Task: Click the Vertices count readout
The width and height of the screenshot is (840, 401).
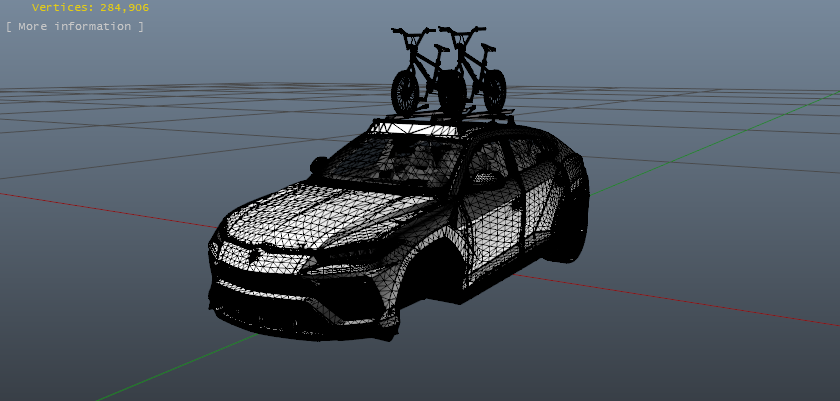Action: point(90,7)
